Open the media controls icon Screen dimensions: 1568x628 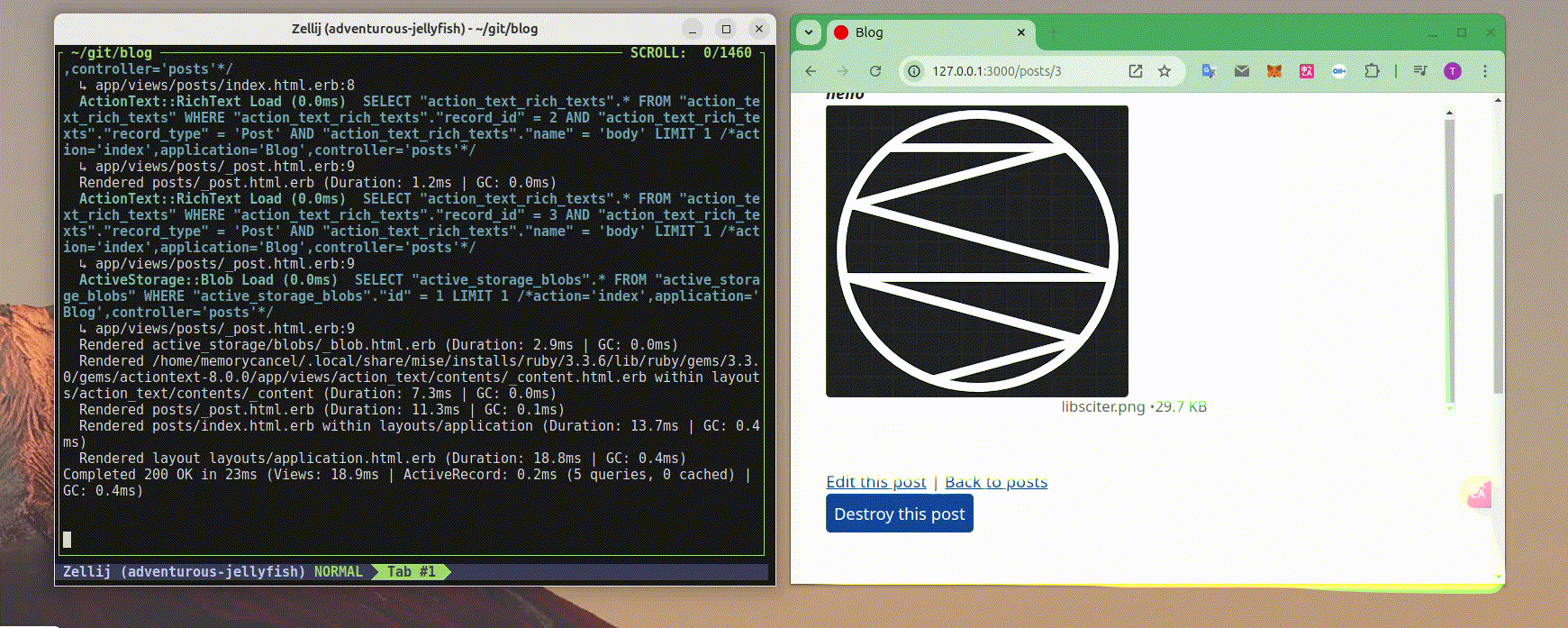(x=1420, y=71)
